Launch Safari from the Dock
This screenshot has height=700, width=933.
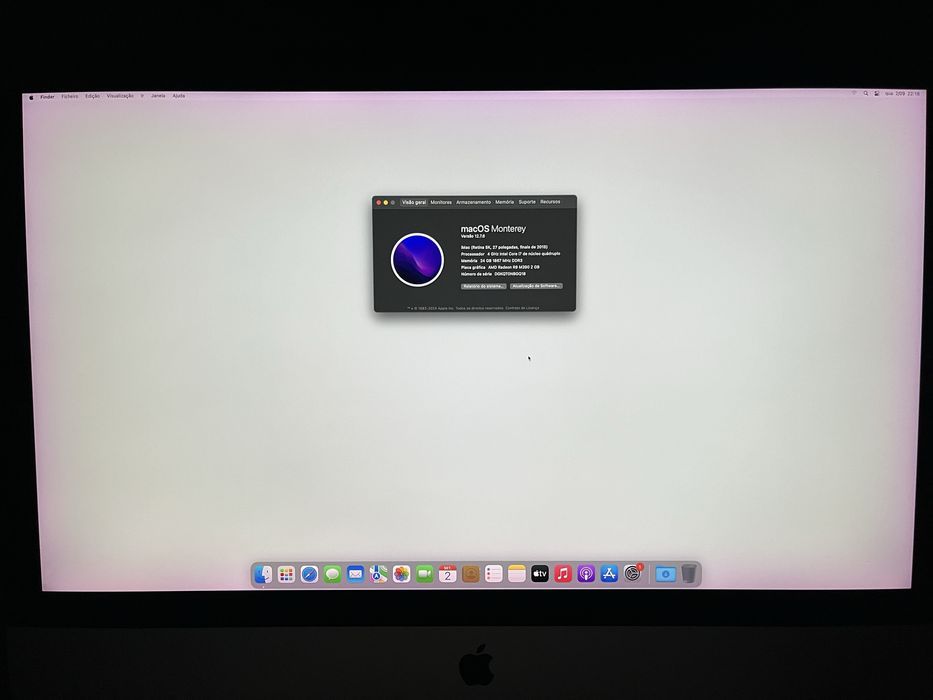pos(309,574)
